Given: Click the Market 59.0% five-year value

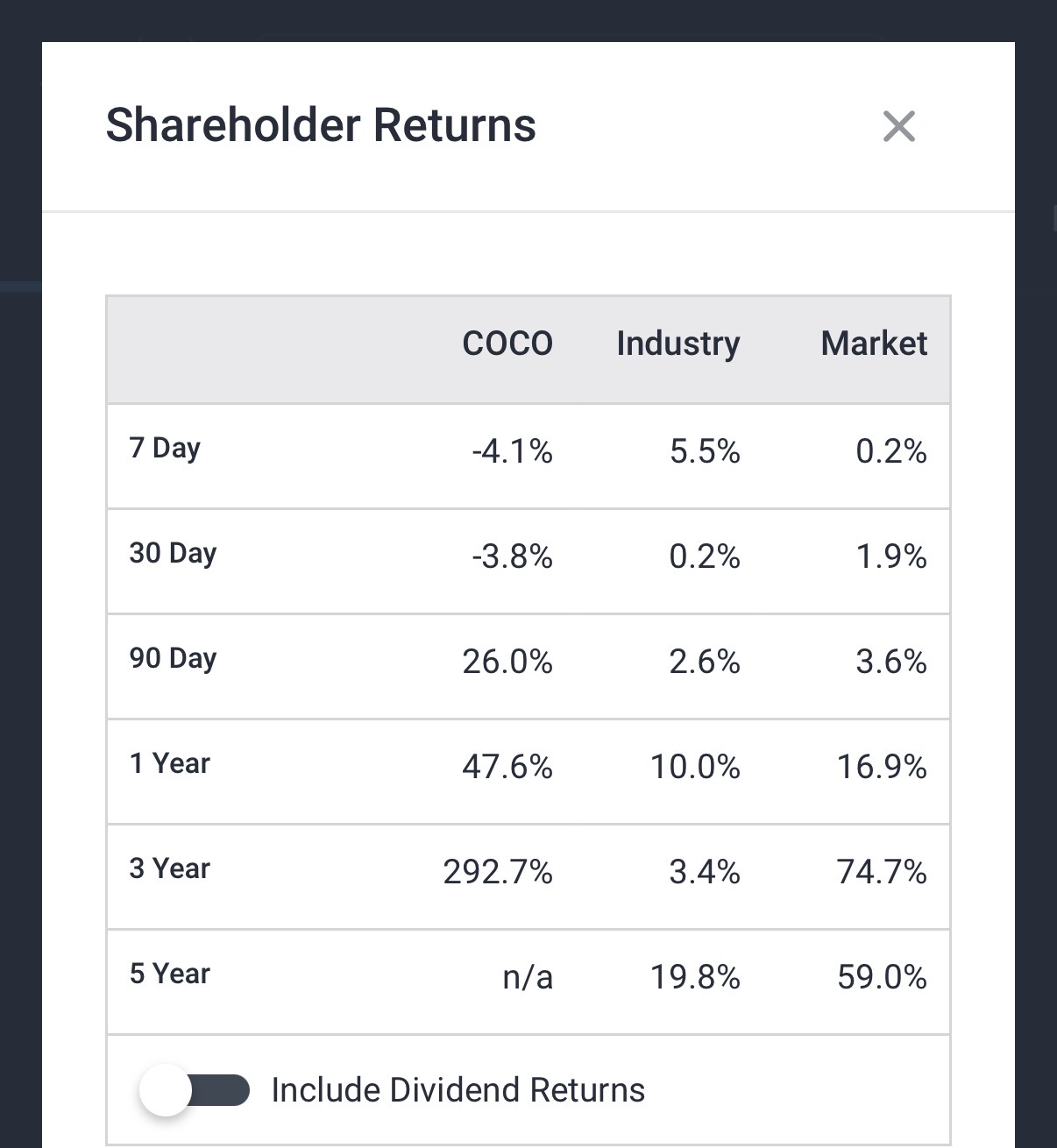Looking at the screenshot, I should pyautogui.click(x=882, y=977).
